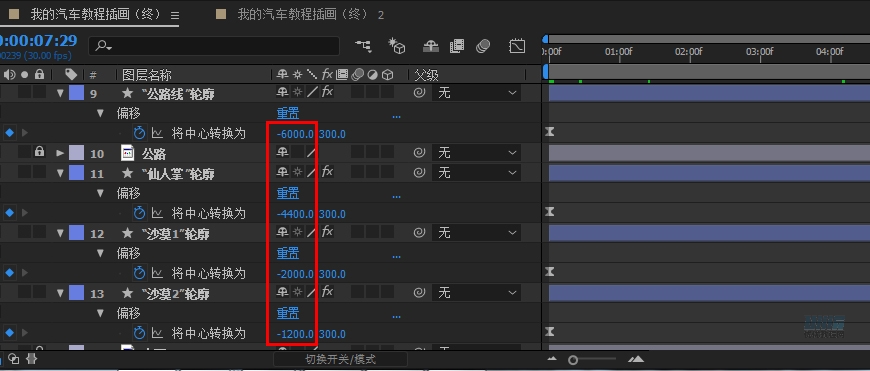This screenshot has height=371, width=870.
Task: Click the fx switch on “沙漠1”轮廓 layer
Action: coord(327,232)
